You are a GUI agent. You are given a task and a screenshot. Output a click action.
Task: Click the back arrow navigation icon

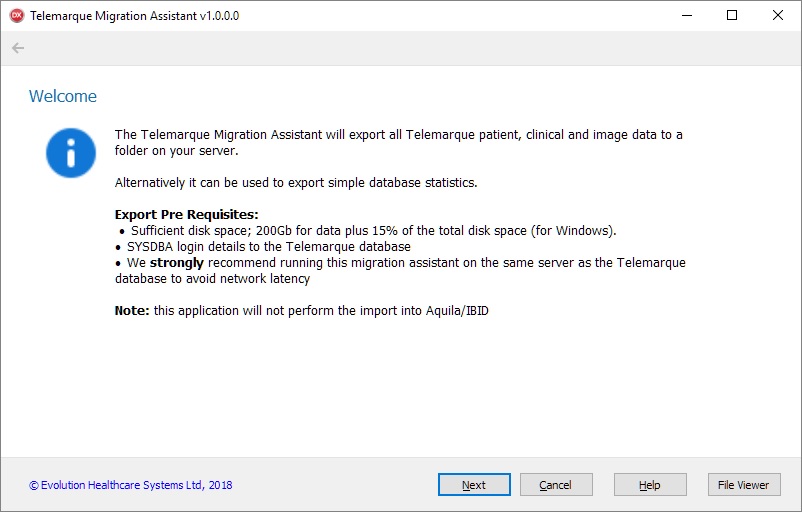tap(18, 48)
